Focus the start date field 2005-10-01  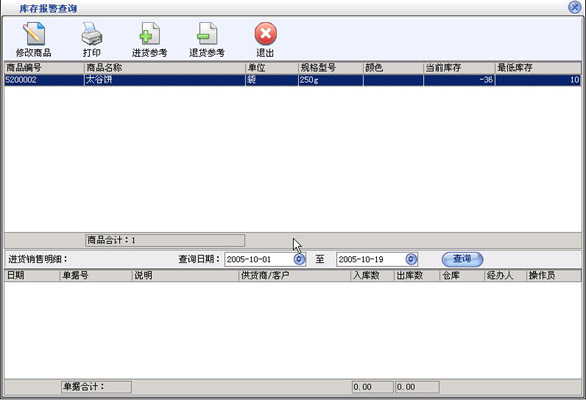(259, 259)
